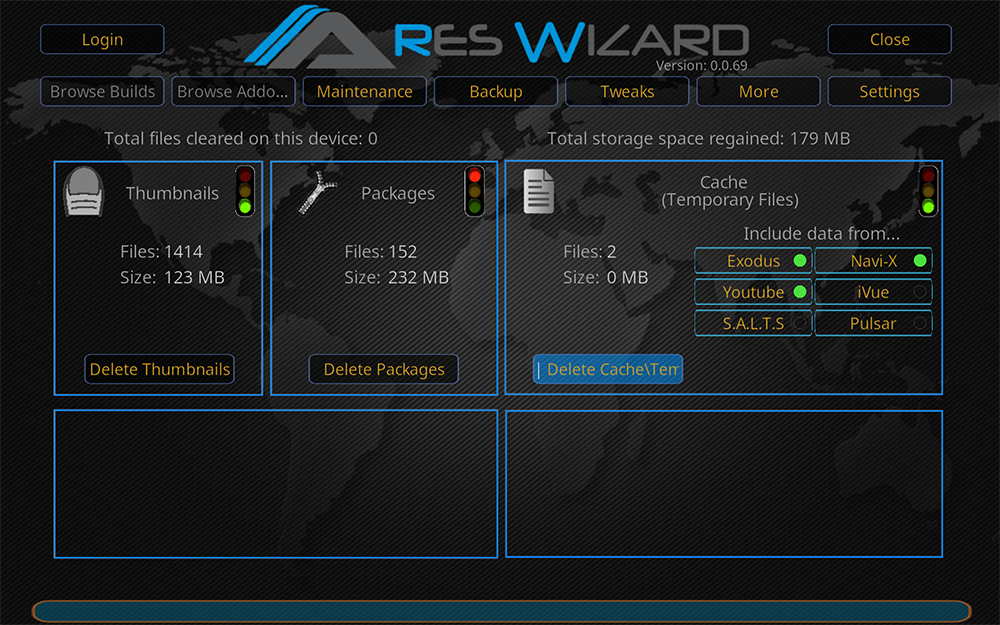This screenshot has width=1000, height=625.
Task: Click Delete Cache\Temp button
Action: pyautogui.click(x=608, y=369)
